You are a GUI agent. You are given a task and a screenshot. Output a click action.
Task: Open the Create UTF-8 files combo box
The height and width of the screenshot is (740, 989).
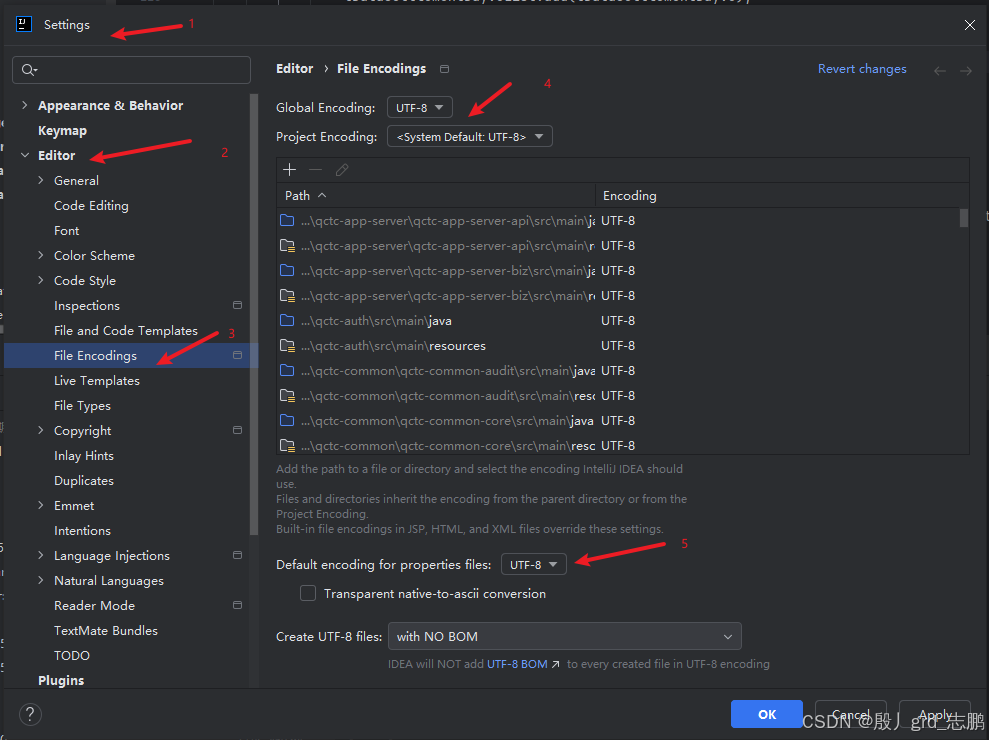[565, 637]
